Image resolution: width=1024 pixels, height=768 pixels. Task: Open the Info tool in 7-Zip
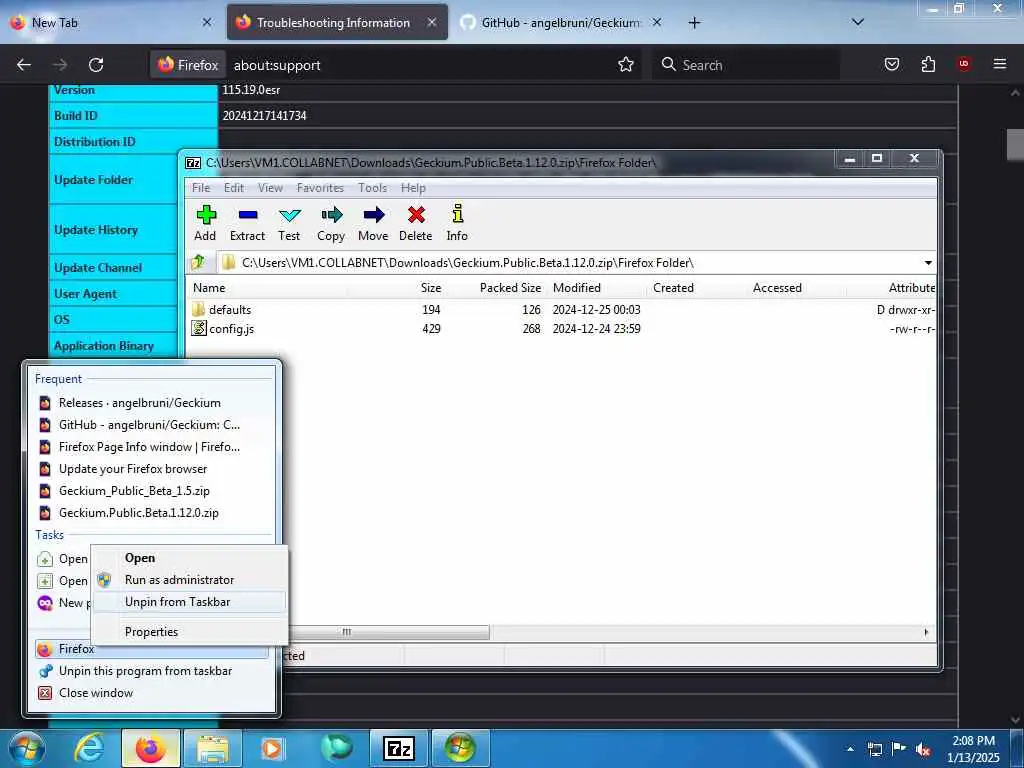click(x=457, y=223)
